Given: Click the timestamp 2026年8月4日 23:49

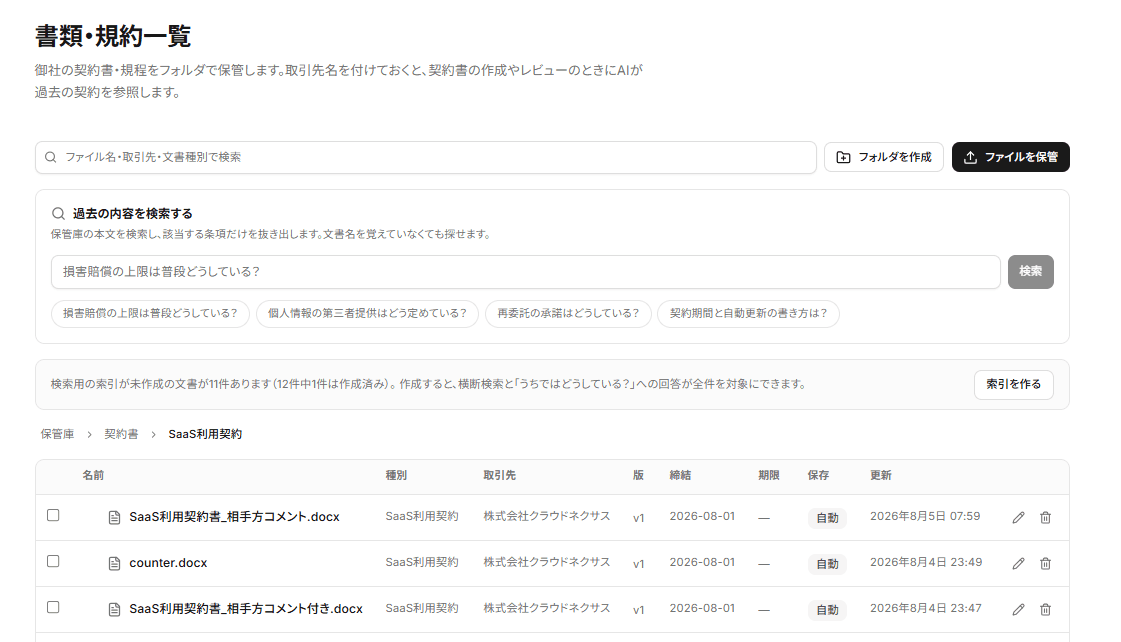Looking at the screenshot, I should point(926,562).
